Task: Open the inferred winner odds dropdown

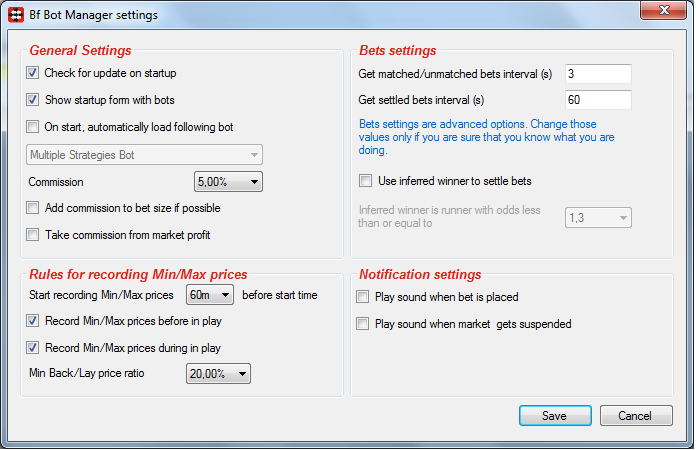Action: point(598,218)
